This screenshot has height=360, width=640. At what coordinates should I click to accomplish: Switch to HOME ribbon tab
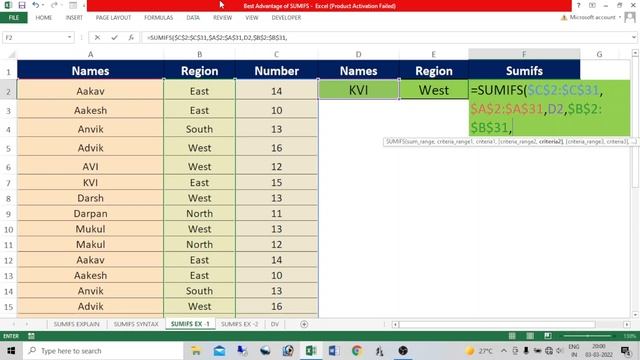(x=44, y=18)
